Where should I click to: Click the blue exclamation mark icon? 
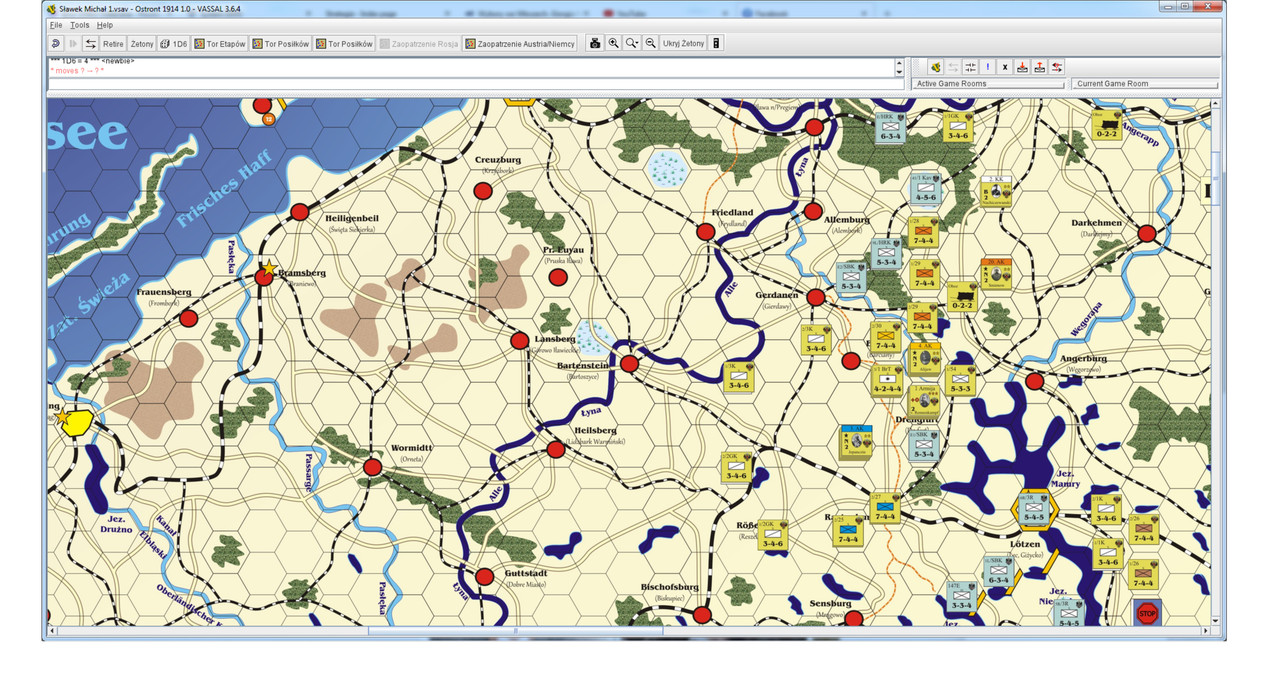click(x=988, y=67)
